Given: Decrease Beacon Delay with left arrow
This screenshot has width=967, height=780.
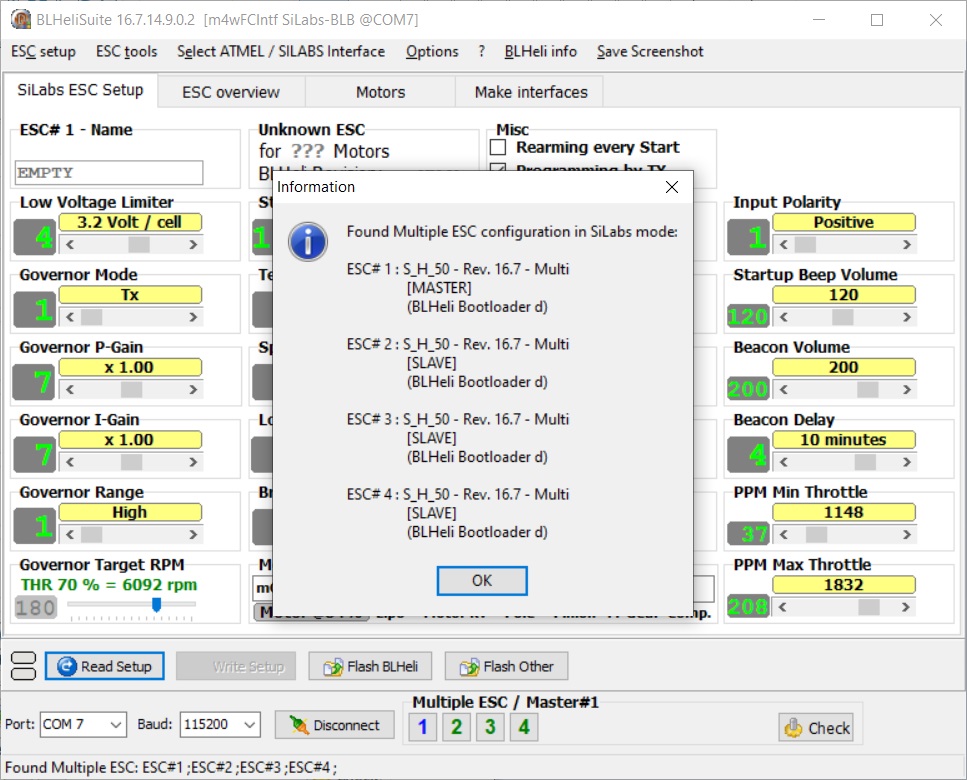Looking at the screenshot, I should 783,462.
